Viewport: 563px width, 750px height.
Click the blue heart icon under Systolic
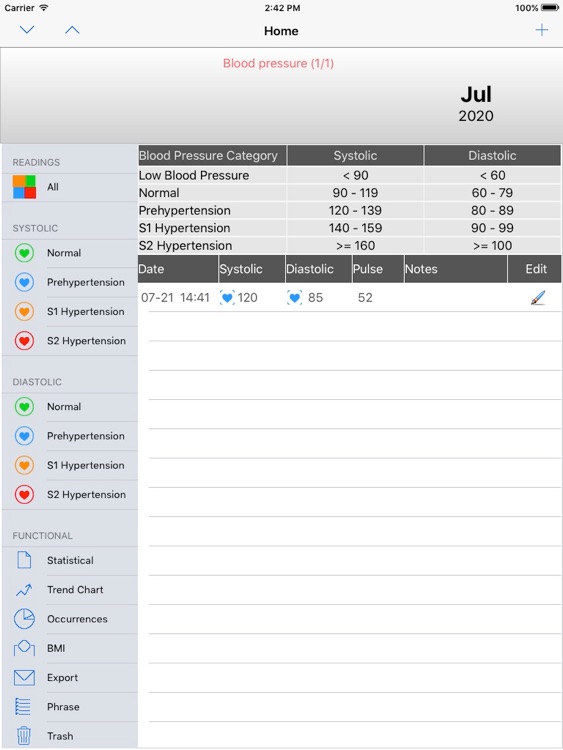click(x=24, y=282)
